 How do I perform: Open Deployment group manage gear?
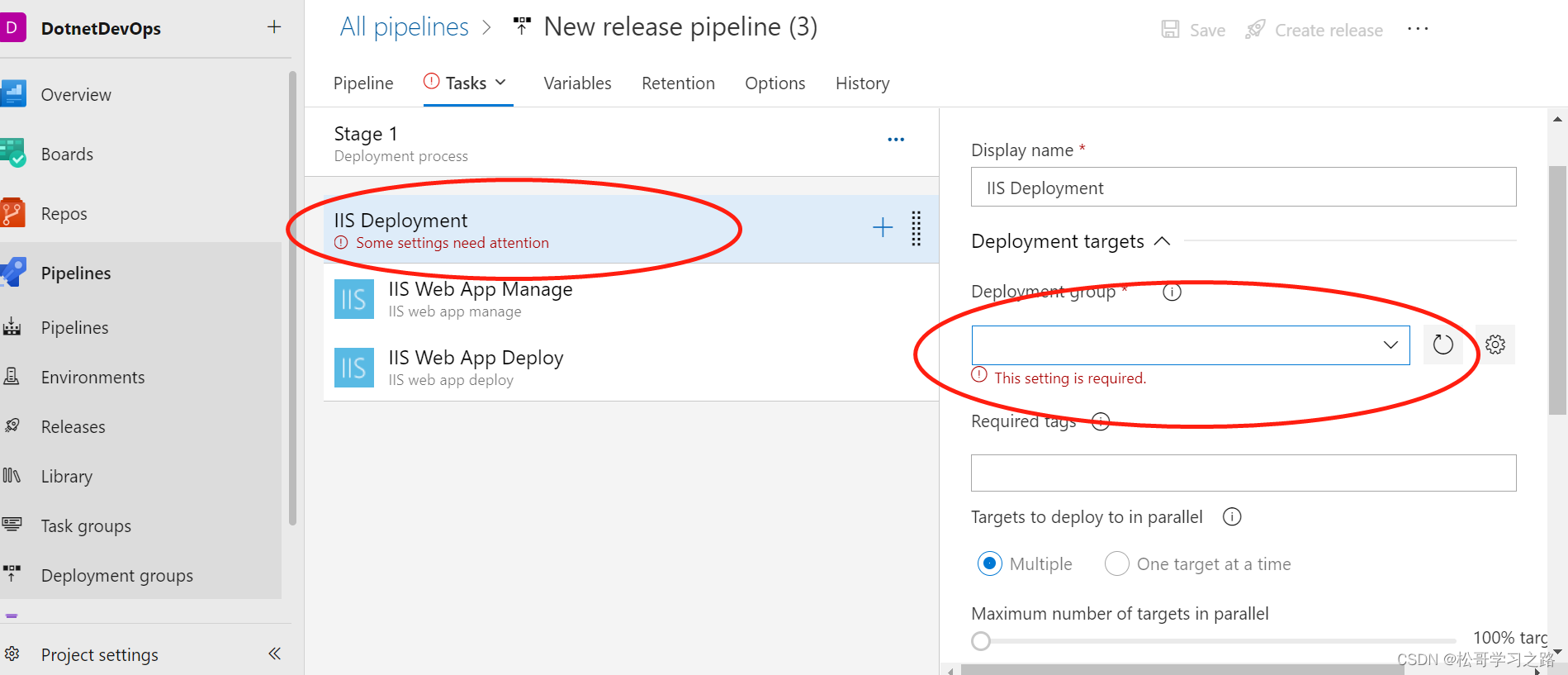pos(1495,345)
